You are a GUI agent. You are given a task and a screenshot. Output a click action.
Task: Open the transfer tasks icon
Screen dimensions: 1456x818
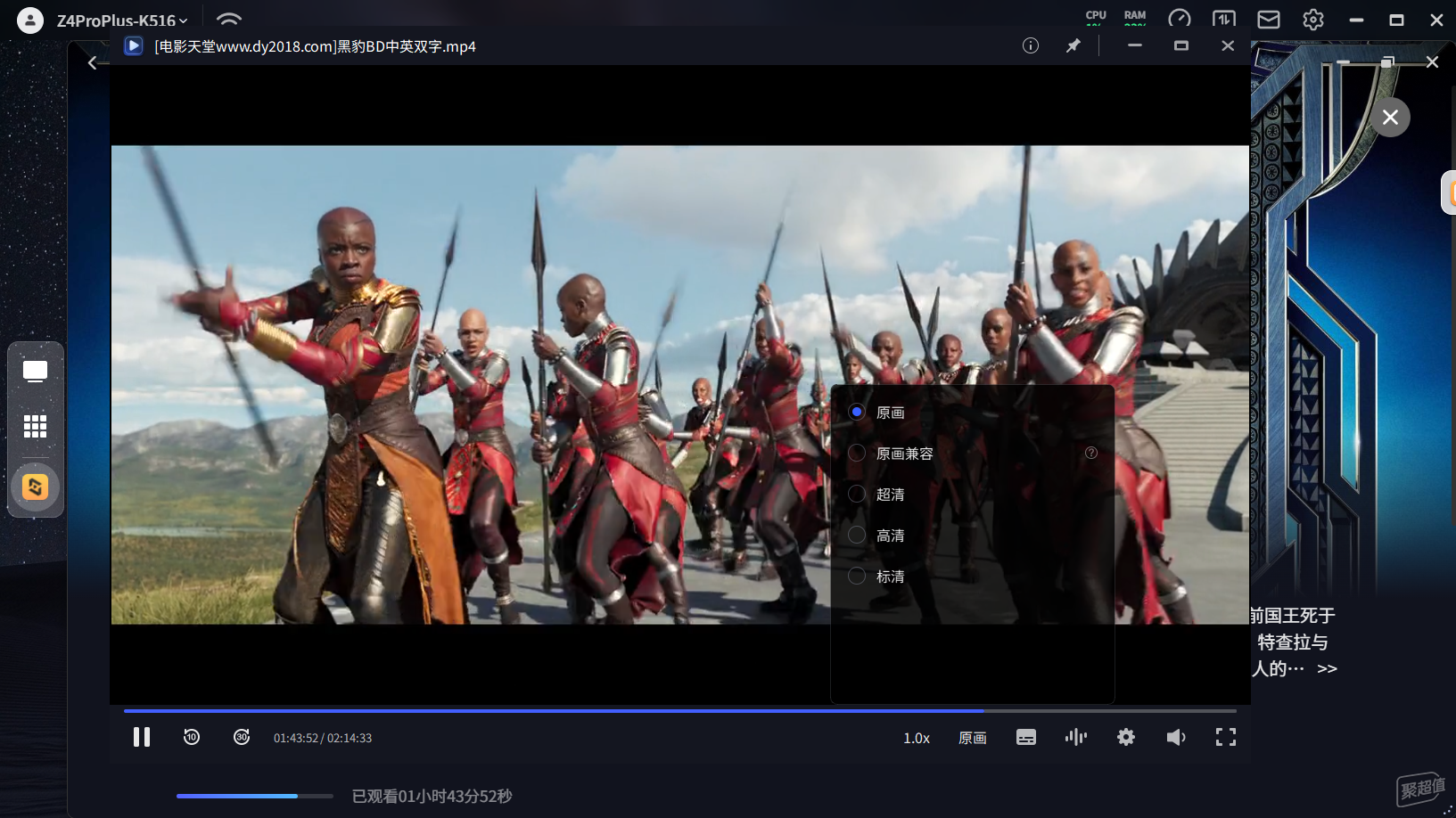pos(1224,19)
